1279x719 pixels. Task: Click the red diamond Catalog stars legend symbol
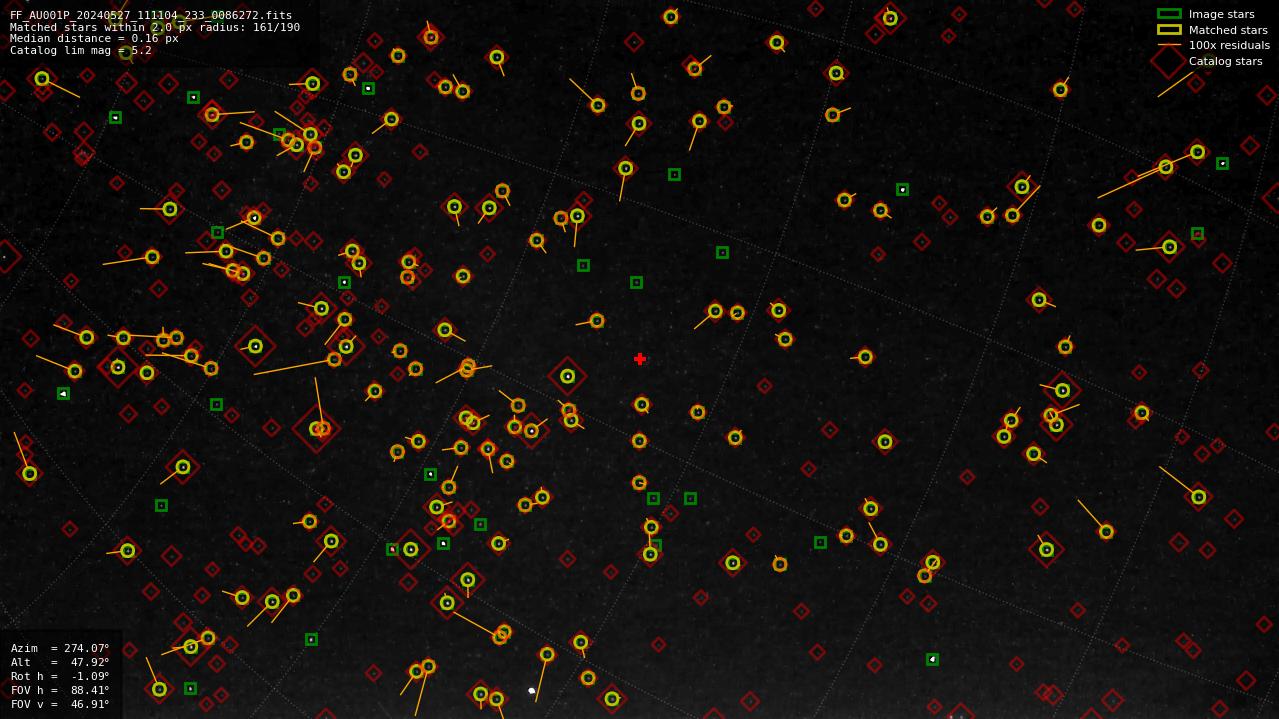click(1169, 61)
